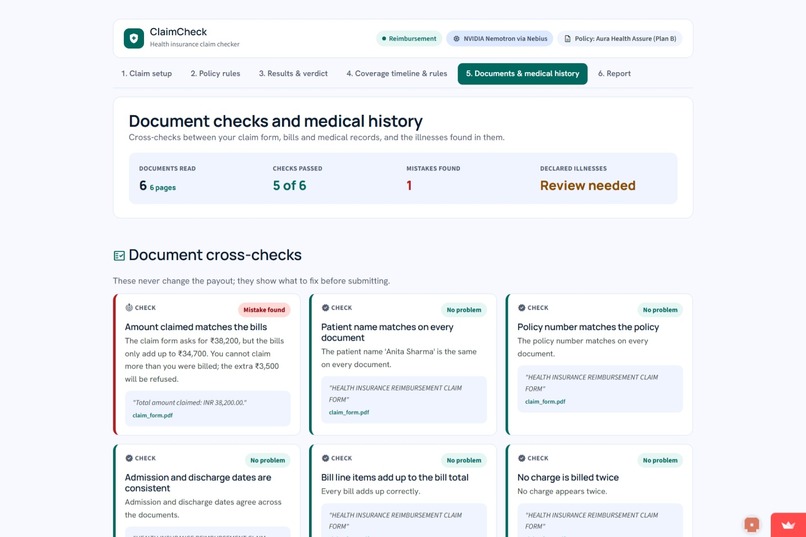Click the Document cross-checks heading
806x537 pixels.
coord(215,255)
